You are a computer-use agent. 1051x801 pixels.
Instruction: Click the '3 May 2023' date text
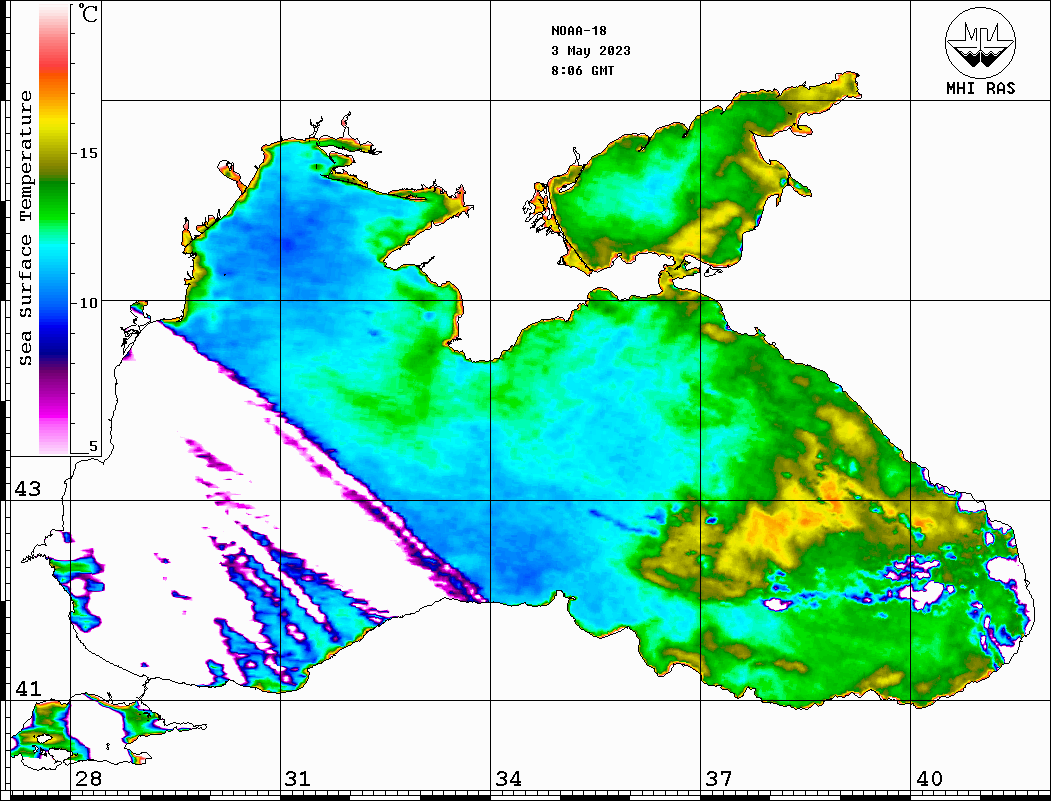(591, 51)
